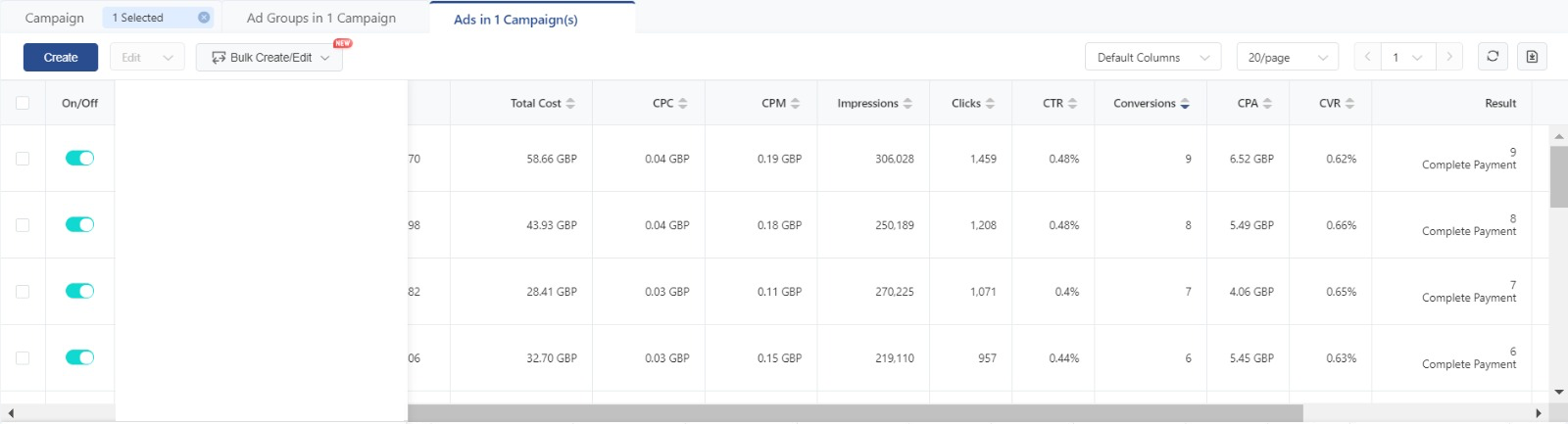Sort by Conversions column
This screenshot has height=424, width=1568.
pos(1185,103)
